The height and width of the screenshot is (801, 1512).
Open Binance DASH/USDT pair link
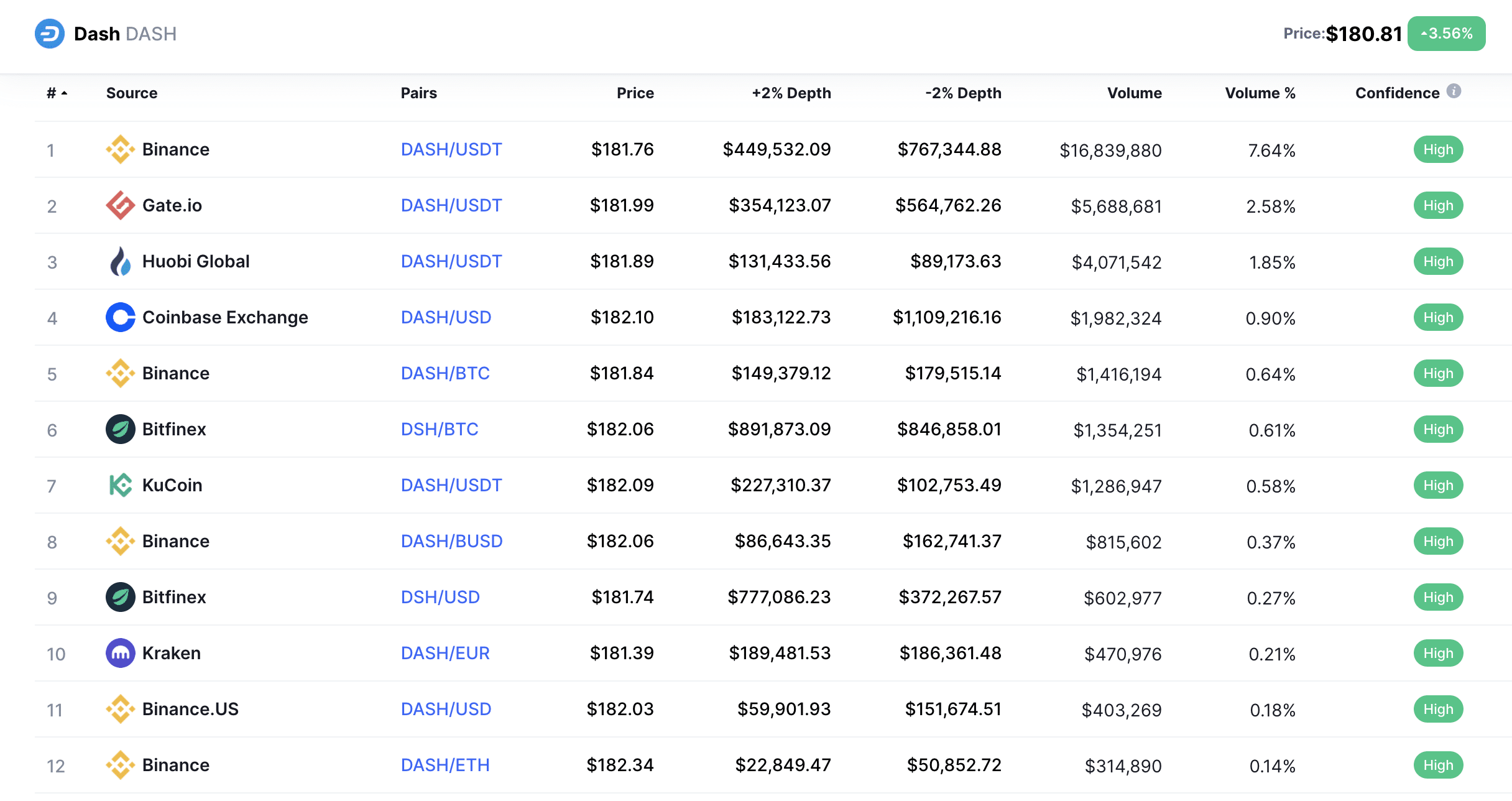(x=451, y=149)
